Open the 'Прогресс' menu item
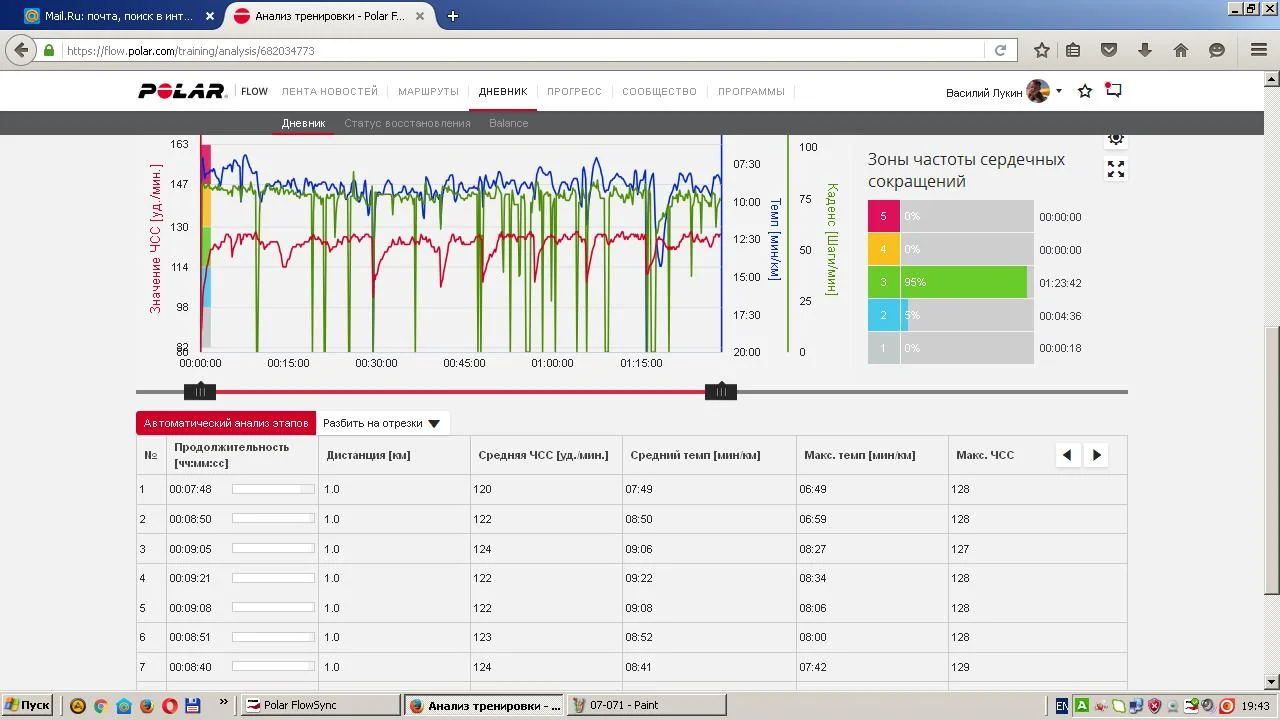The width and height of the screenshot is (1280, 720). pos(574,91)
